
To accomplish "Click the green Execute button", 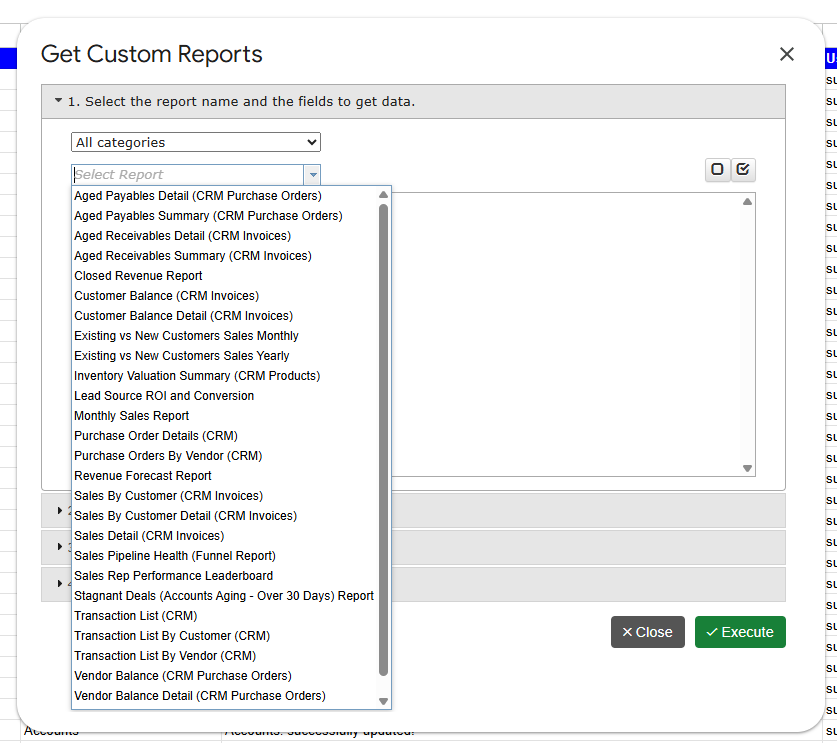I will (740, 632).
